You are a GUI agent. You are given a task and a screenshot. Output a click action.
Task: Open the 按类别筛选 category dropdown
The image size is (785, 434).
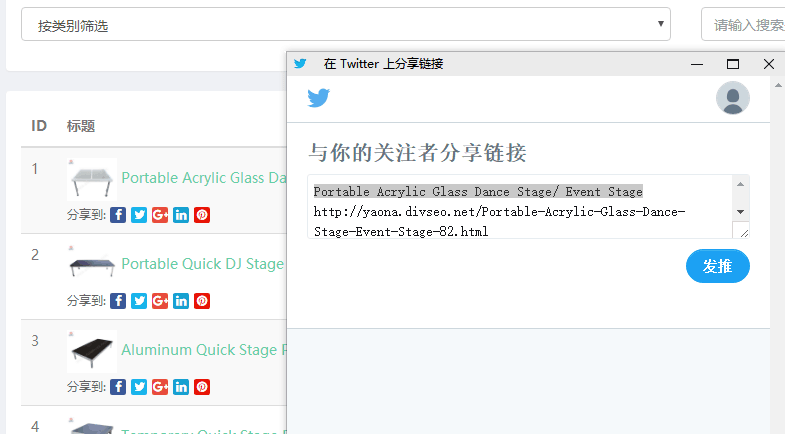pos(346,25)
